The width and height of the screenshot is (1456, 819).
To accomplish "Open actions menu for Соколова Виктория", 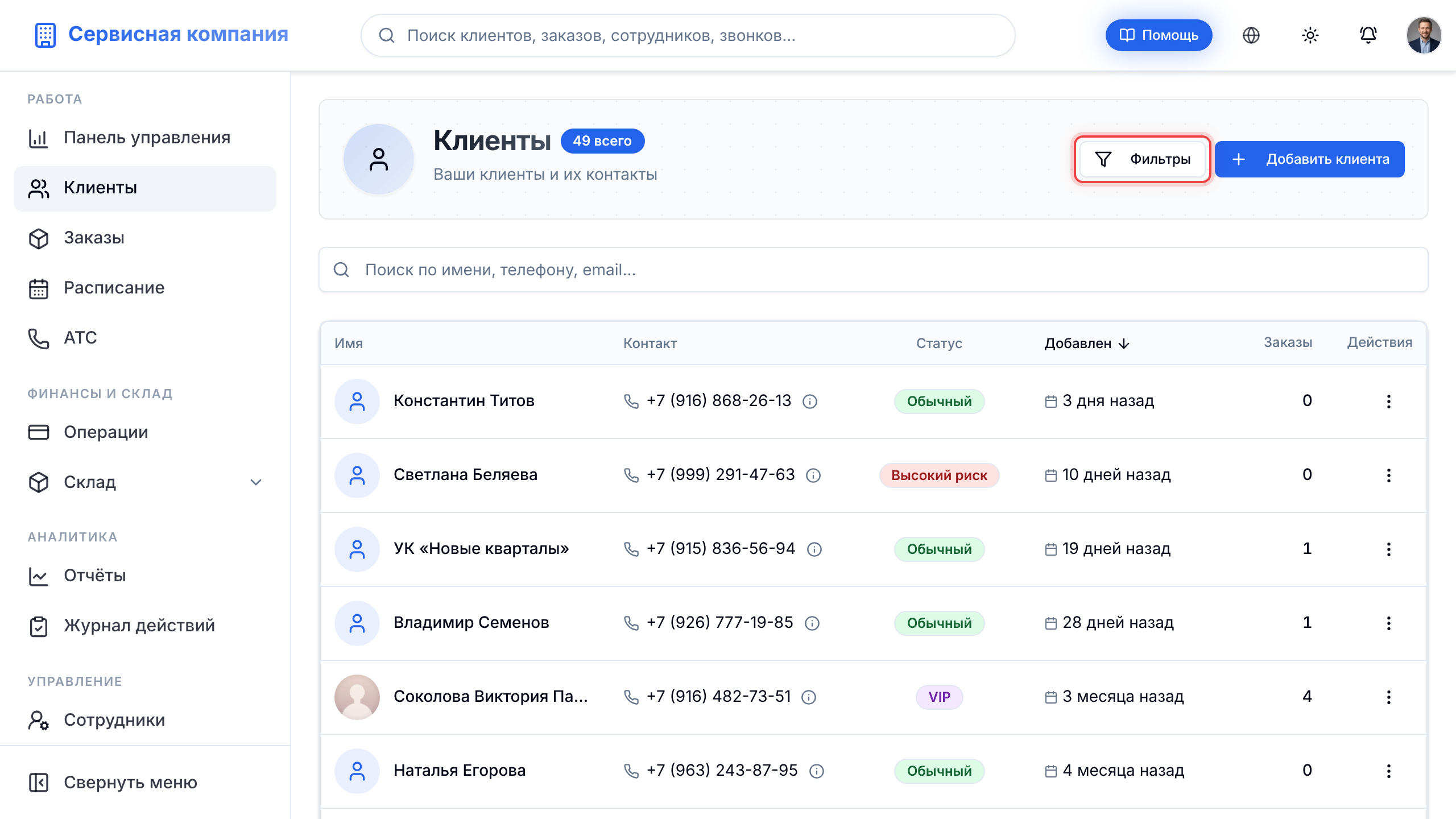I will click(1388, 697).
